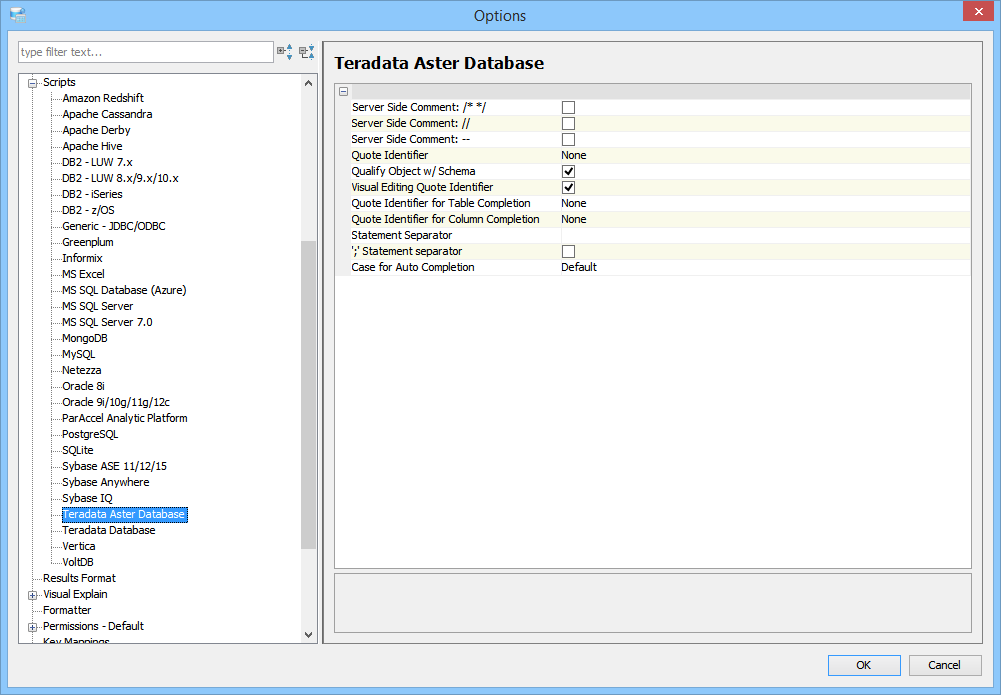The image size is (1001, 695).
Task: Toggle Server Side Comment -- checkbox
Action: (568, 139)
